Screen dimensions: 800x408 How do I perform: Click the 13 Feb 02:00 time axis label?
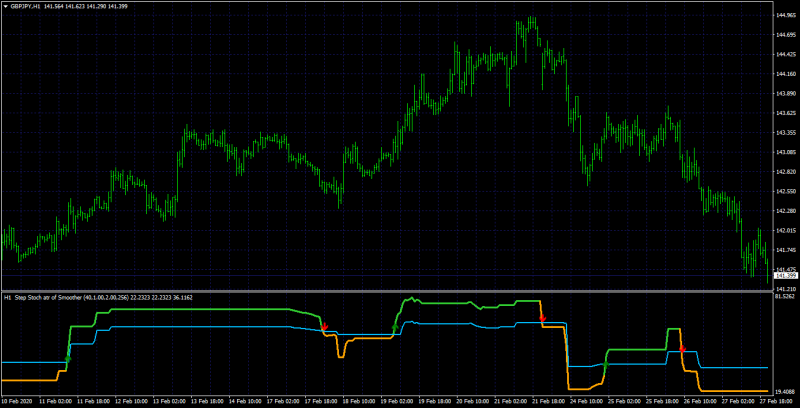coord(170,402)
